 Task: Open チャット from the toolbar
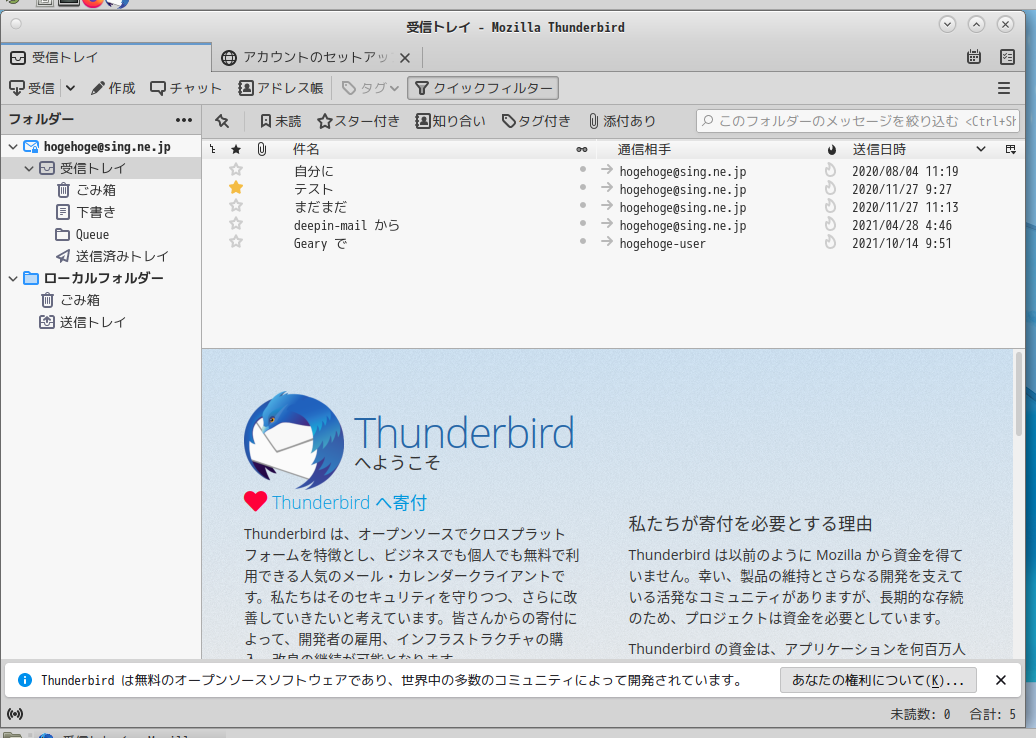point(186,88)
